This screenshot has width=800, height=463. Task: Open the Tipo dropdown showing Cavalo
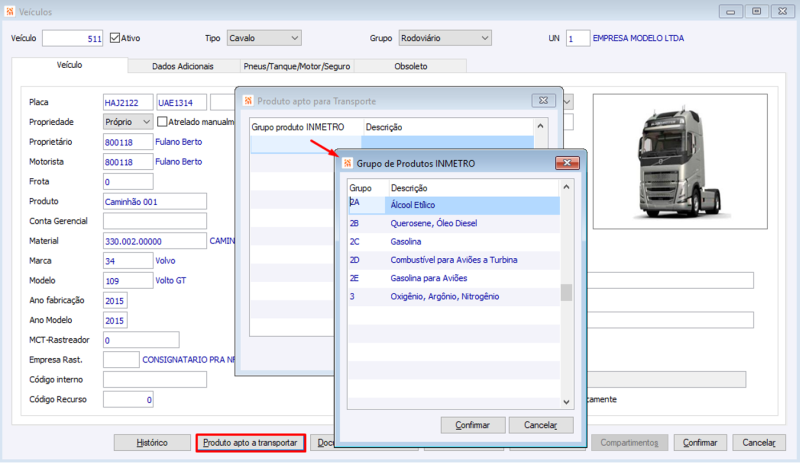(x=264, y=38)
